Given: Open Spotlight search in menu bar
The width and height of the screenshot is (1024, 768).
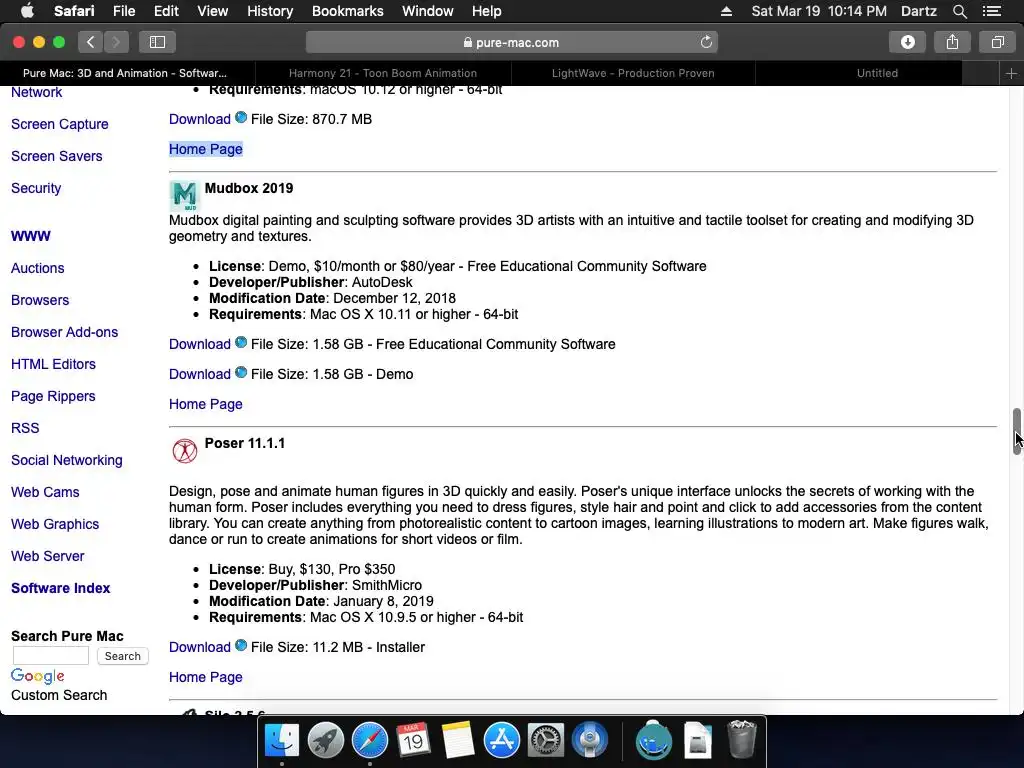Looking at the screenshot, I should pos(959,11).
